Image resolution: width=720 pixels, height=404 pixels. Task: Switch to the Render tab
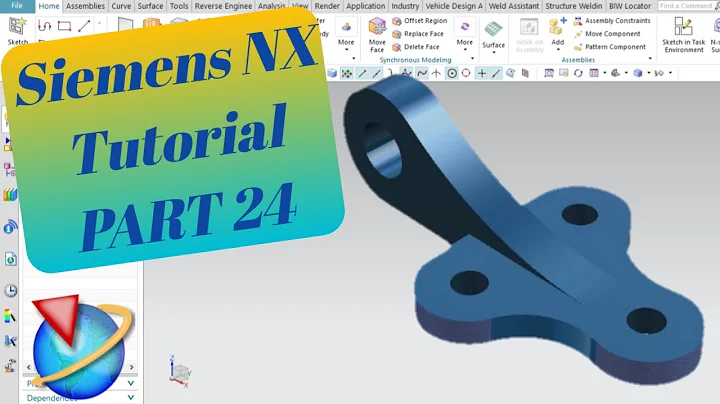[x=327, y=6]
